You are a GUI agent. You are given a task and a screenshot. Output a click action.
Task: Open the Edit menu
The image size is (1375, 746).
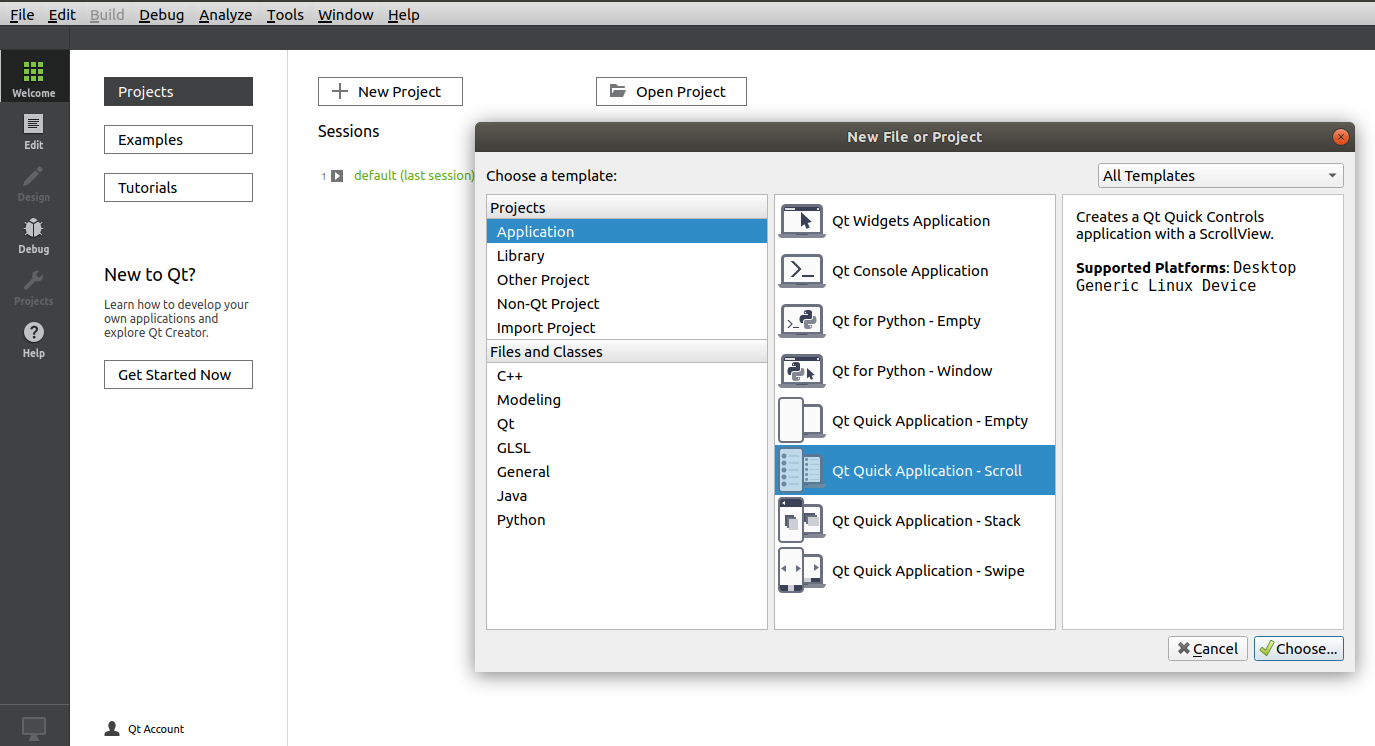pyautogui.click(x=62, y=15)
